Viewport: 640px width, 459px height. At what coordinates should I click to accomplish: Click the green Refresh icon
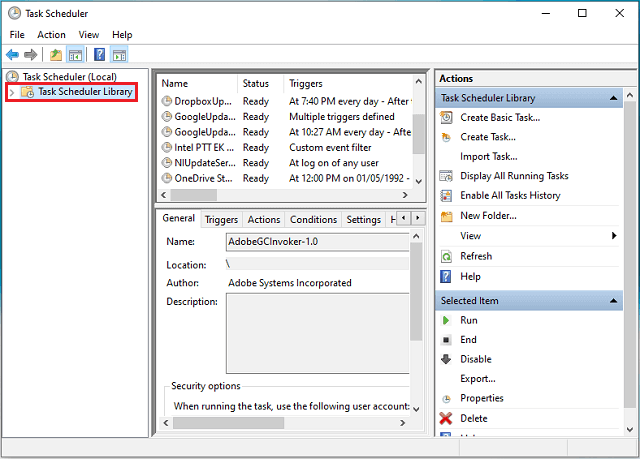[446, 256]
